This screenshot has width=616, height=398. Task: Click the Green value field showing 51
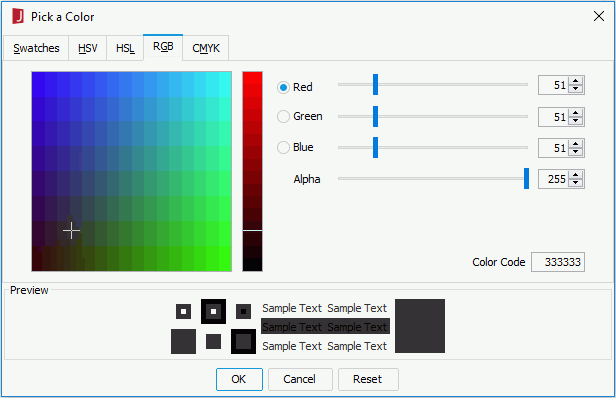tap(554, 117)
